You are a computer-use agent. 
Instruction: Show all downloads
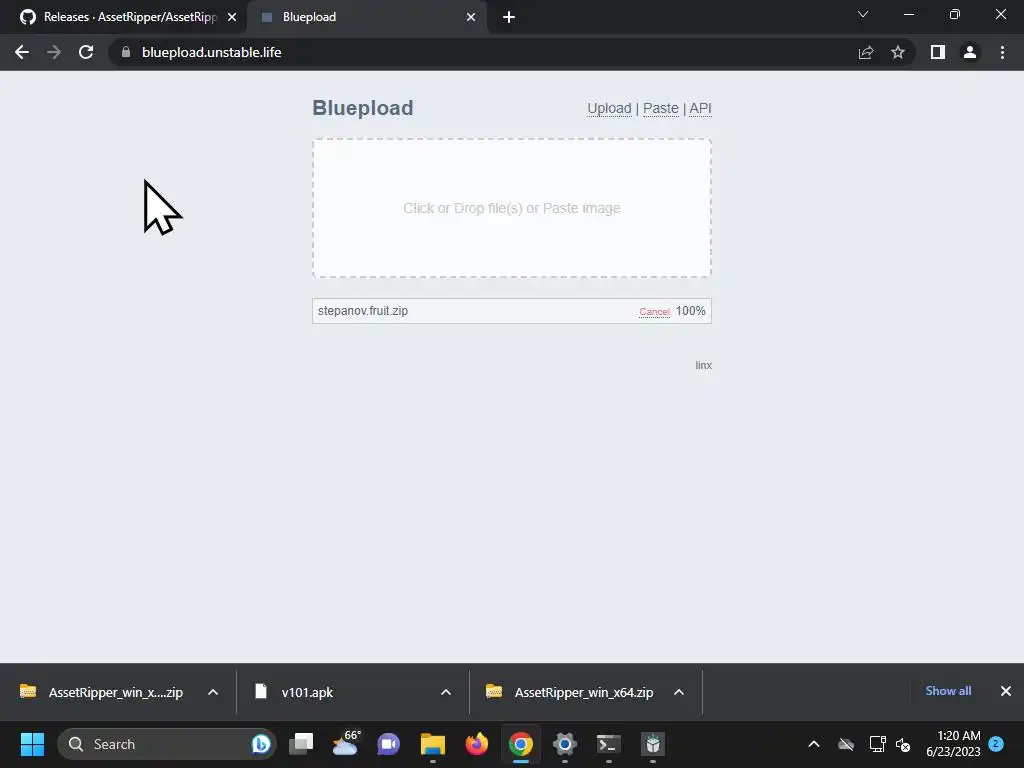pos(948,691)
